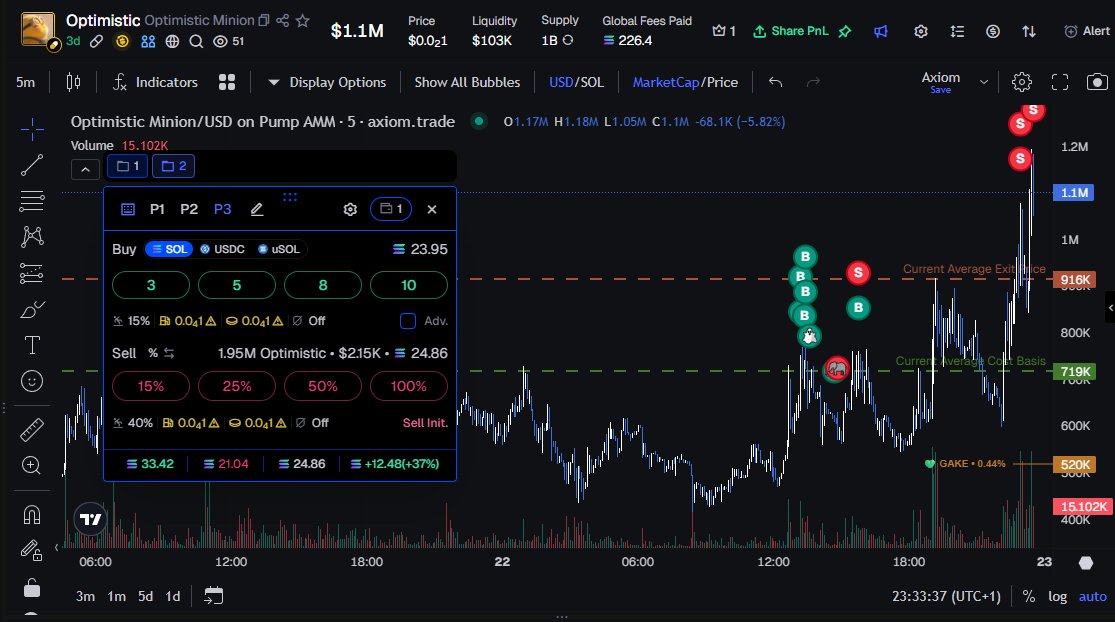Open chart settings gear in toolbar
The height and width of the screenshot is (622, 1115).
[1022, 82]
